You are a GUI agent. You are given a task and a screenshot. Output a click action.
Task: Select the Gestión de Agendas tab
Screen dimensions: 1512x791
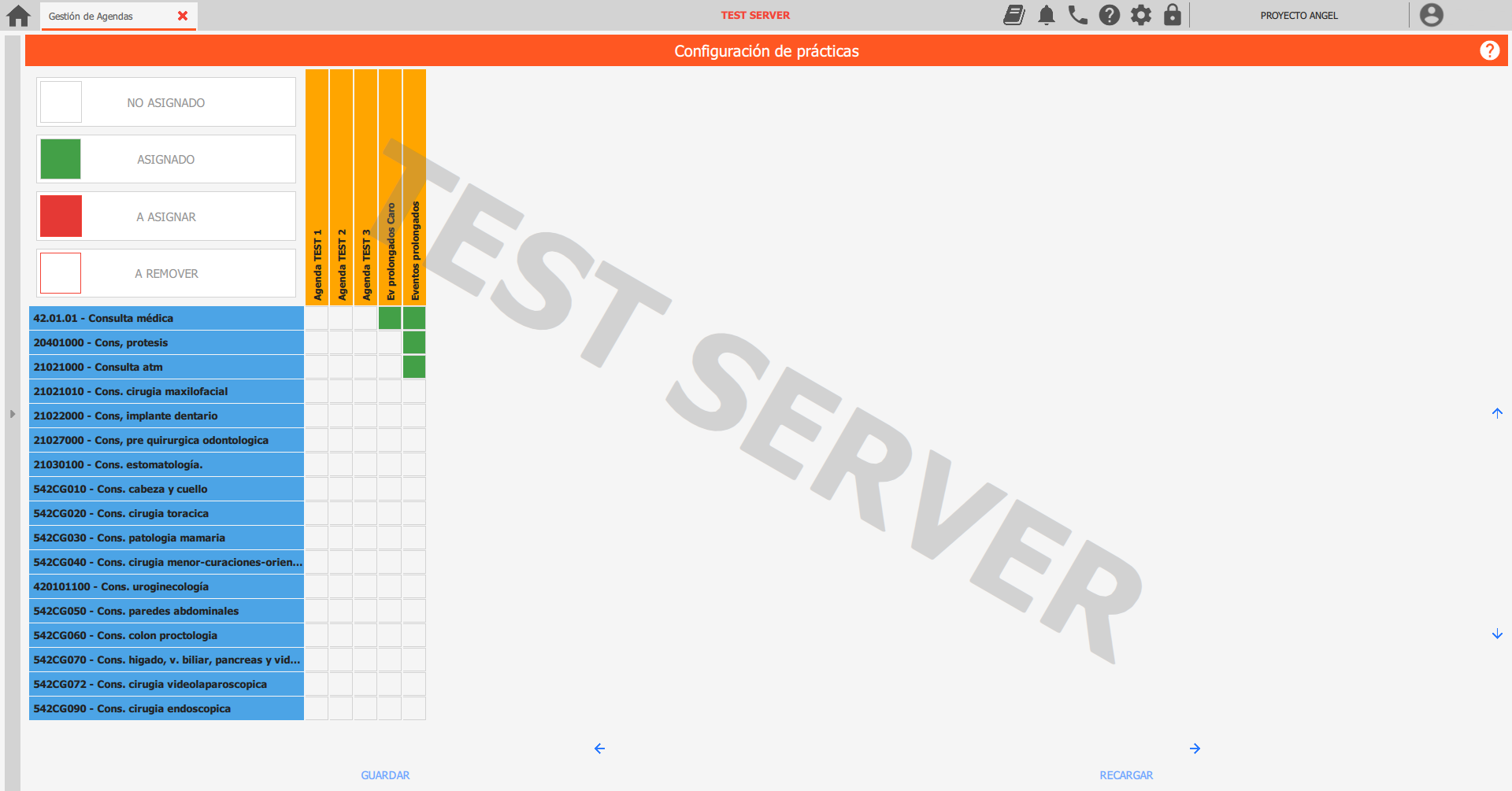pos(91,16)
